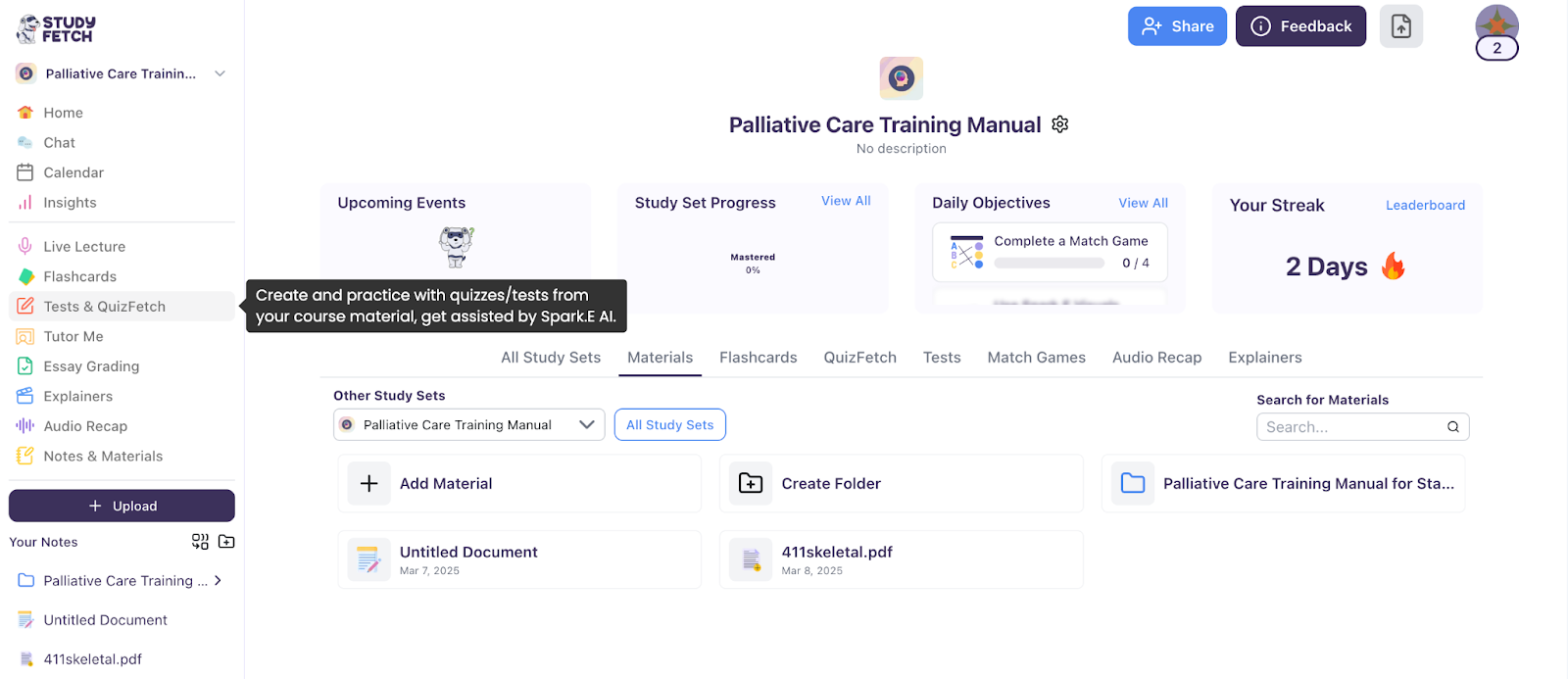
Task: Click the Feedback button
Action: [1300, 26]
